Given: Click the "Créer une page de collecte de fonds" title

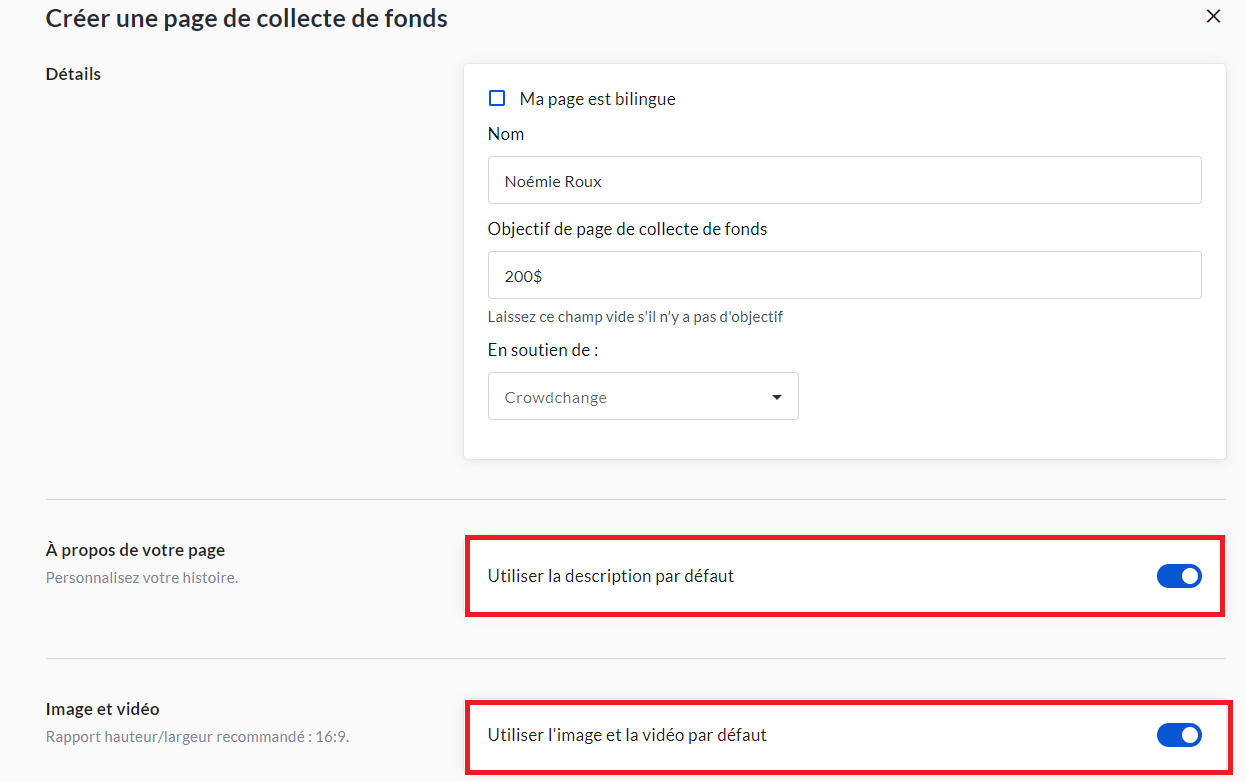Looking at the screenshot, I should coord(246,18).
